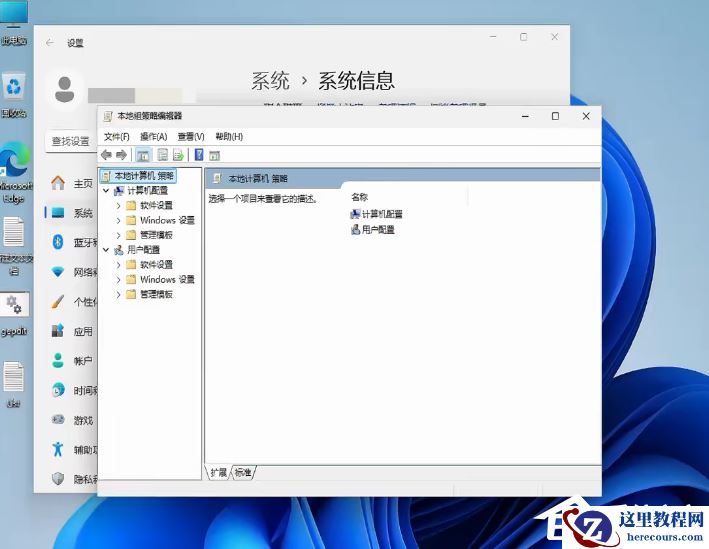This screenshot has width=709, height=549.
Task: Click the Properties toolbar icon
Action: pos(162,155)
